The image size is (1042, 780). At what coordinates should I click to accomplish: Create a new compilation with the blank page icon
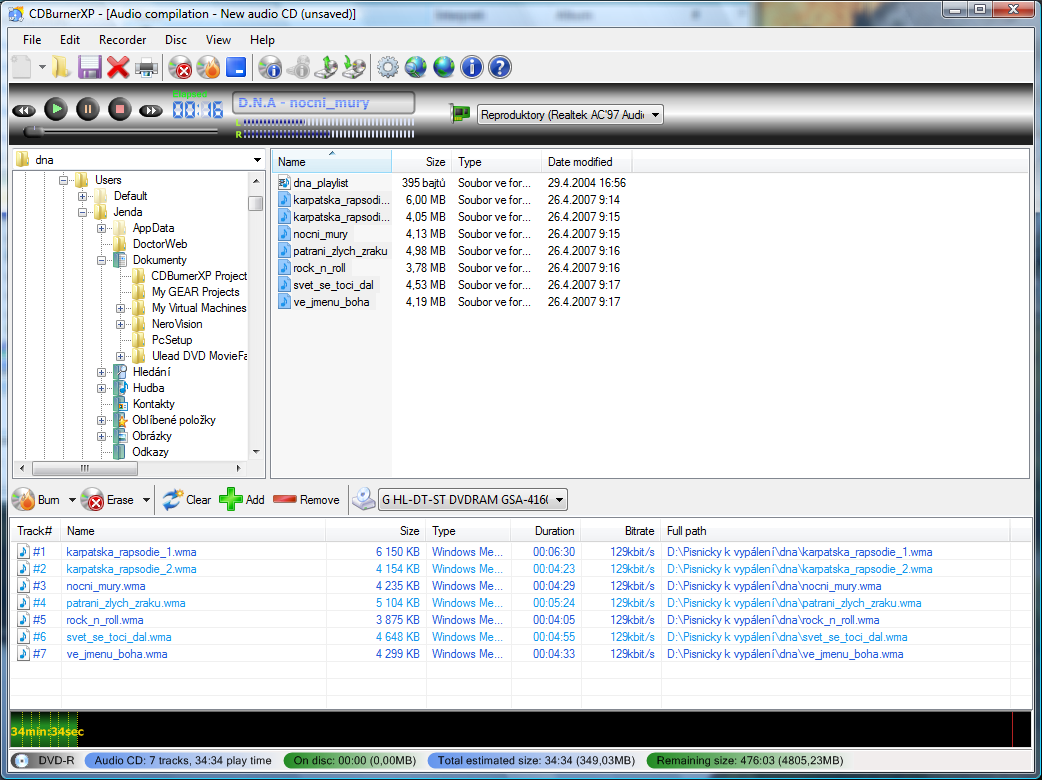[x=21, y=67]
